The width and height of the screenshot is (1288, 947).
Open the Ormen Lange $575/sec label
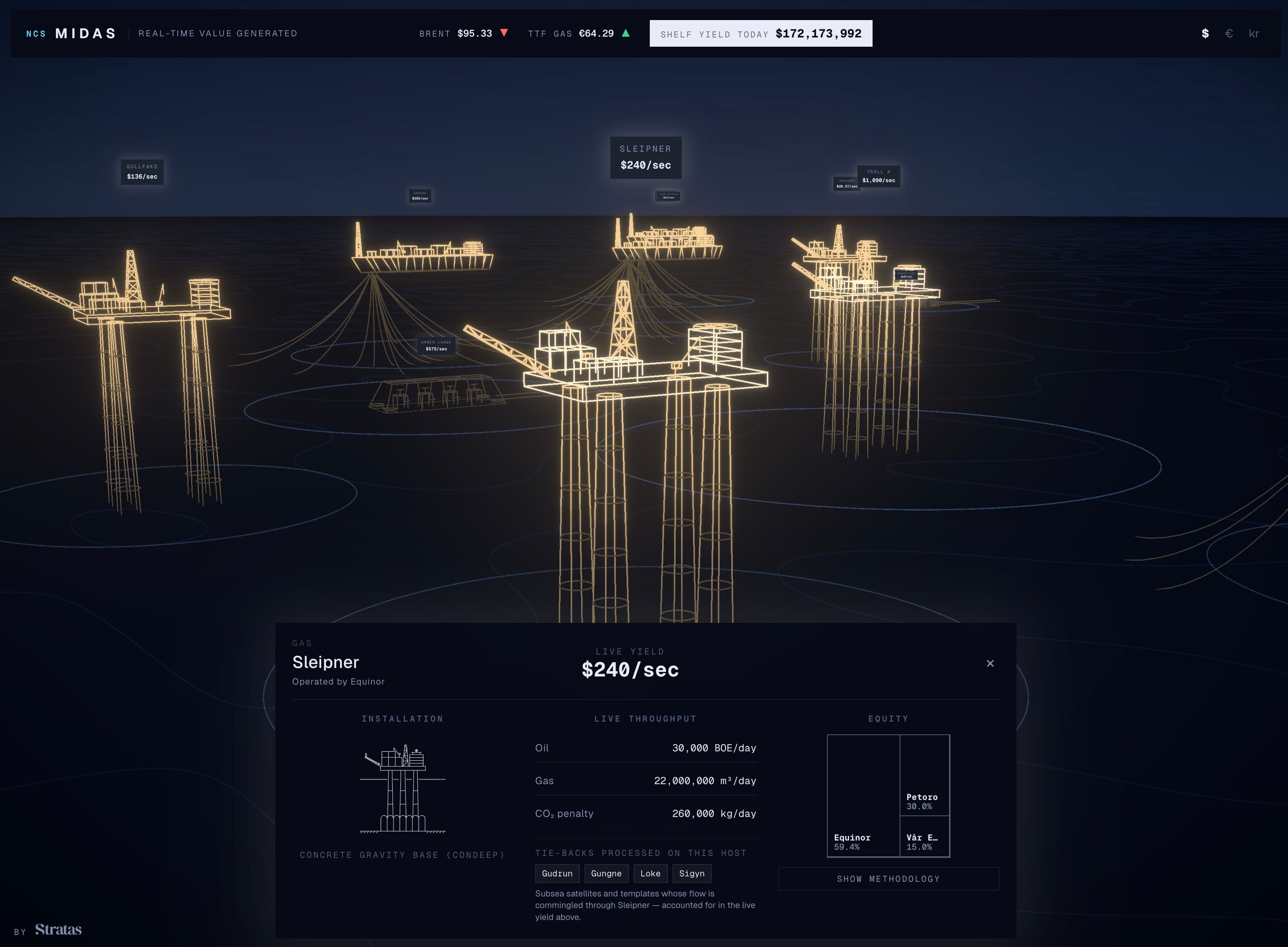click(436, 346)
